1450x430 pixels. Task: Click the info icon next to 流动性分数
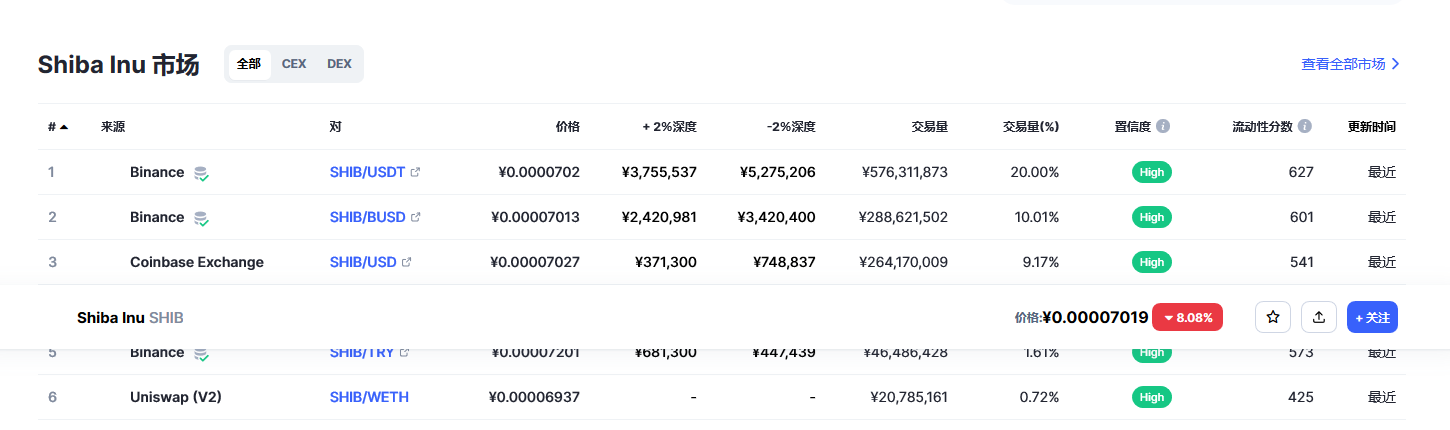[1305, 127]
